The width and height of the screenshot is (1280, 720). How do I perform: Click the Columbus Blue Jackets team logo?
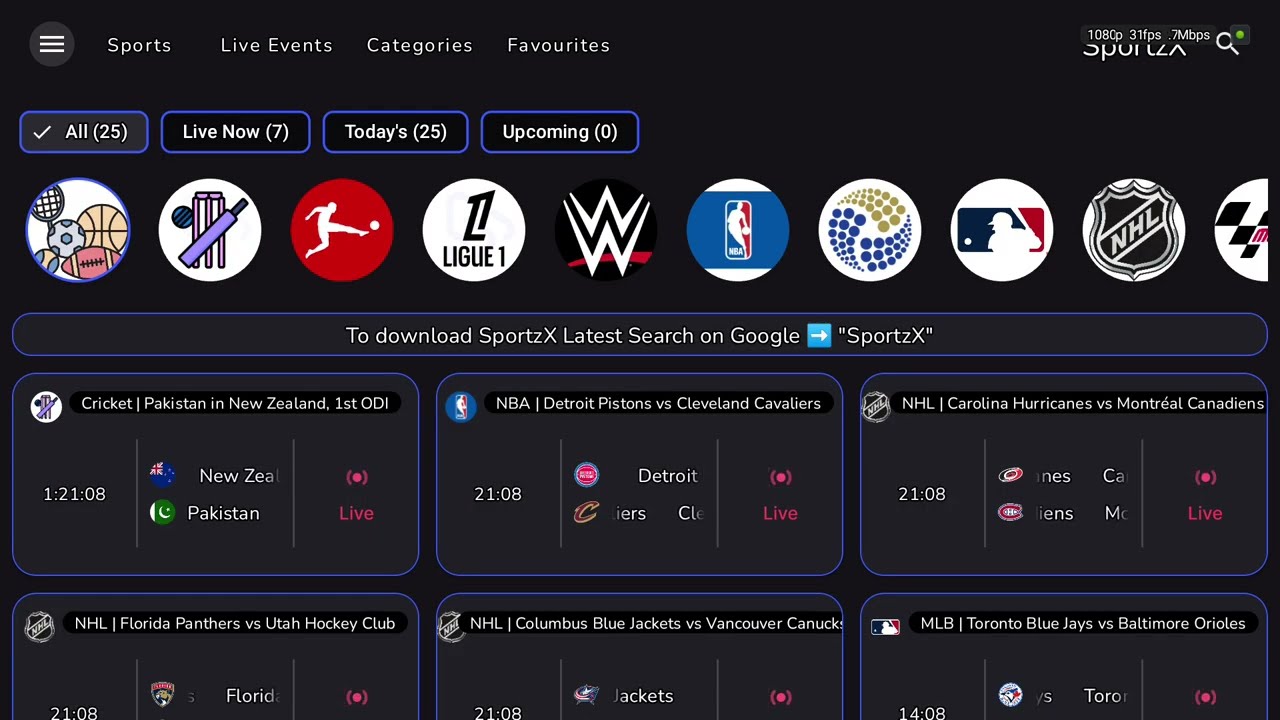[x=586, y=694]
